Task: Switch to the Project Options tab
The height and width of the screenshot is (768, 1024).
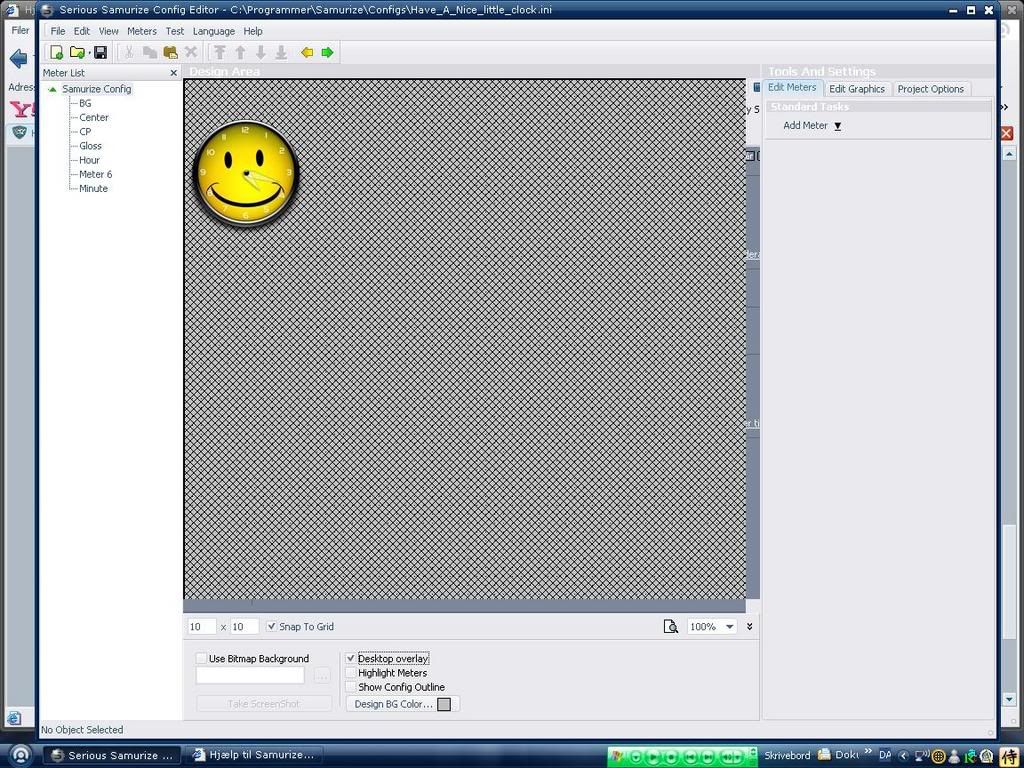Action: click(930, 89)
